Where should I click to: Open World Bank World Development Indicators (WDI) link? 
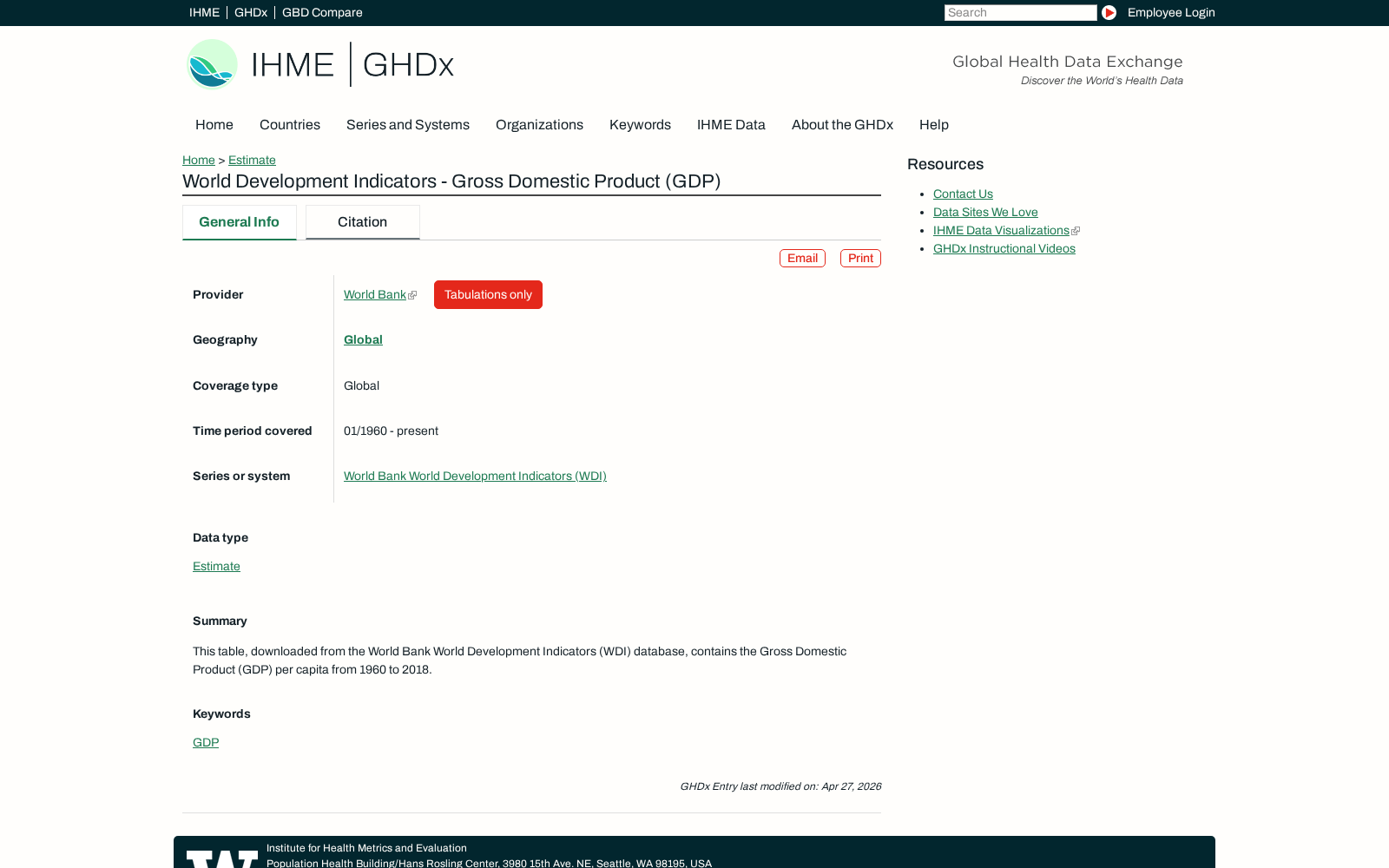click(475, 477)
